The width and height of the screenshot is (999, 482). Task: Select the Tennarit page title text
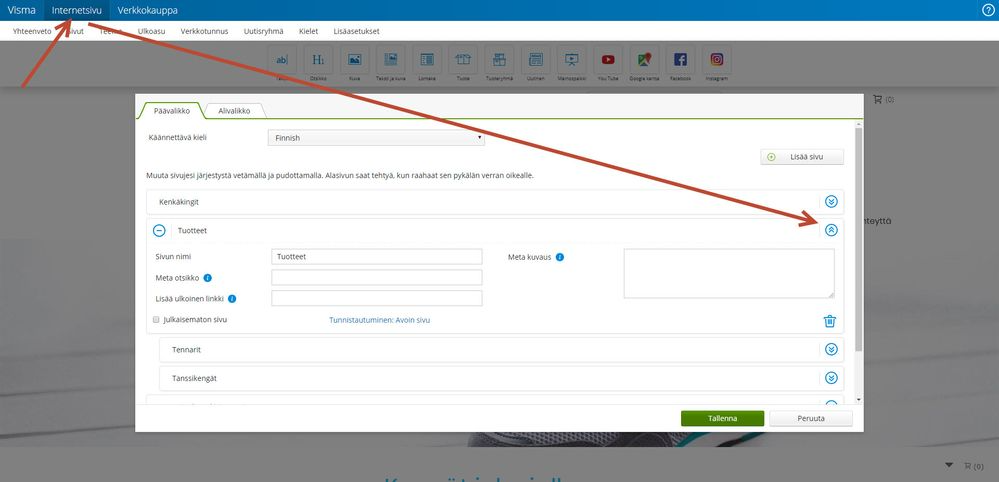[x=186, y=350]
